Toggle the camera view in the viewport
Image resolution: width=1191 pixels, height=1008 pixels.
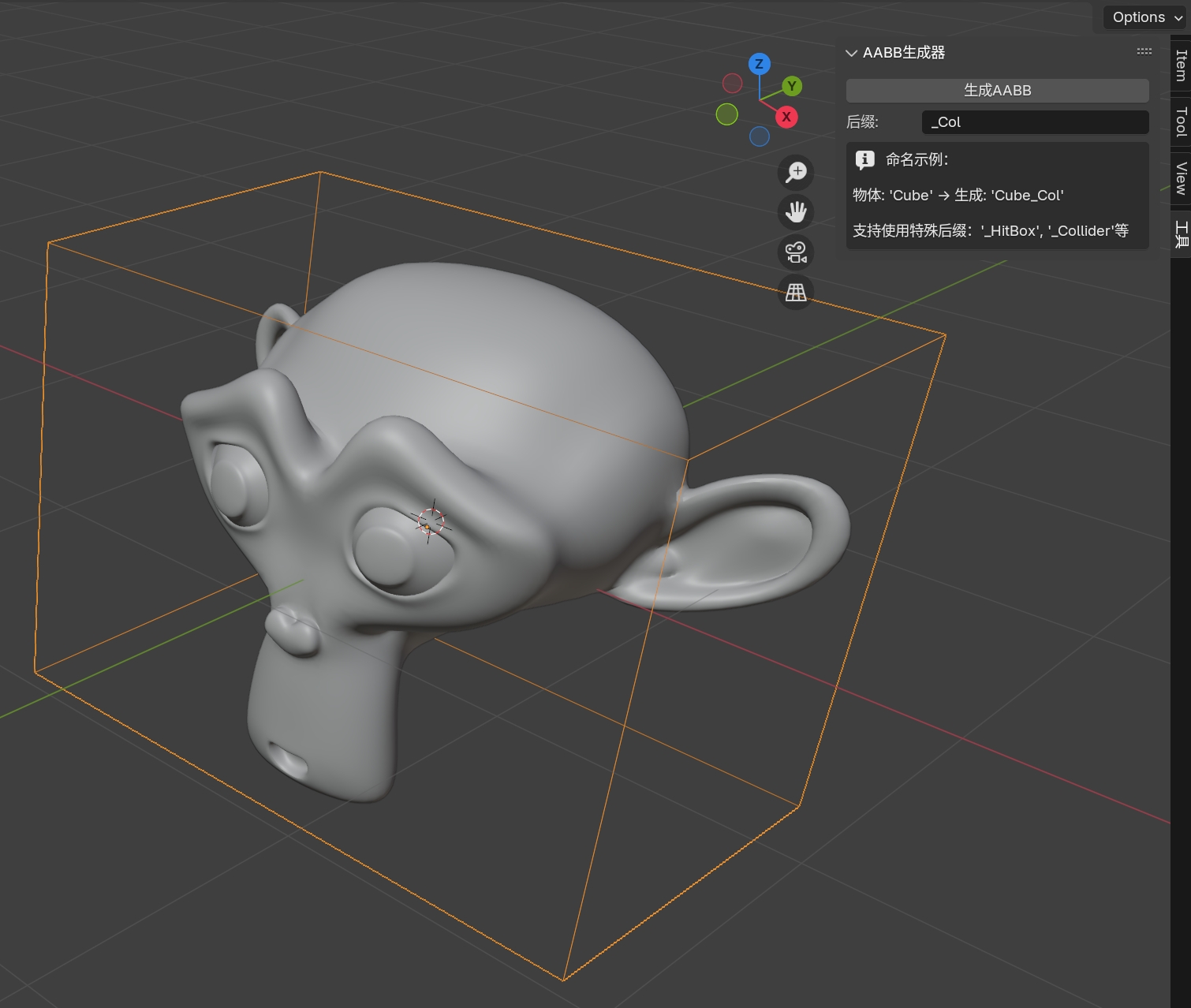796,252
